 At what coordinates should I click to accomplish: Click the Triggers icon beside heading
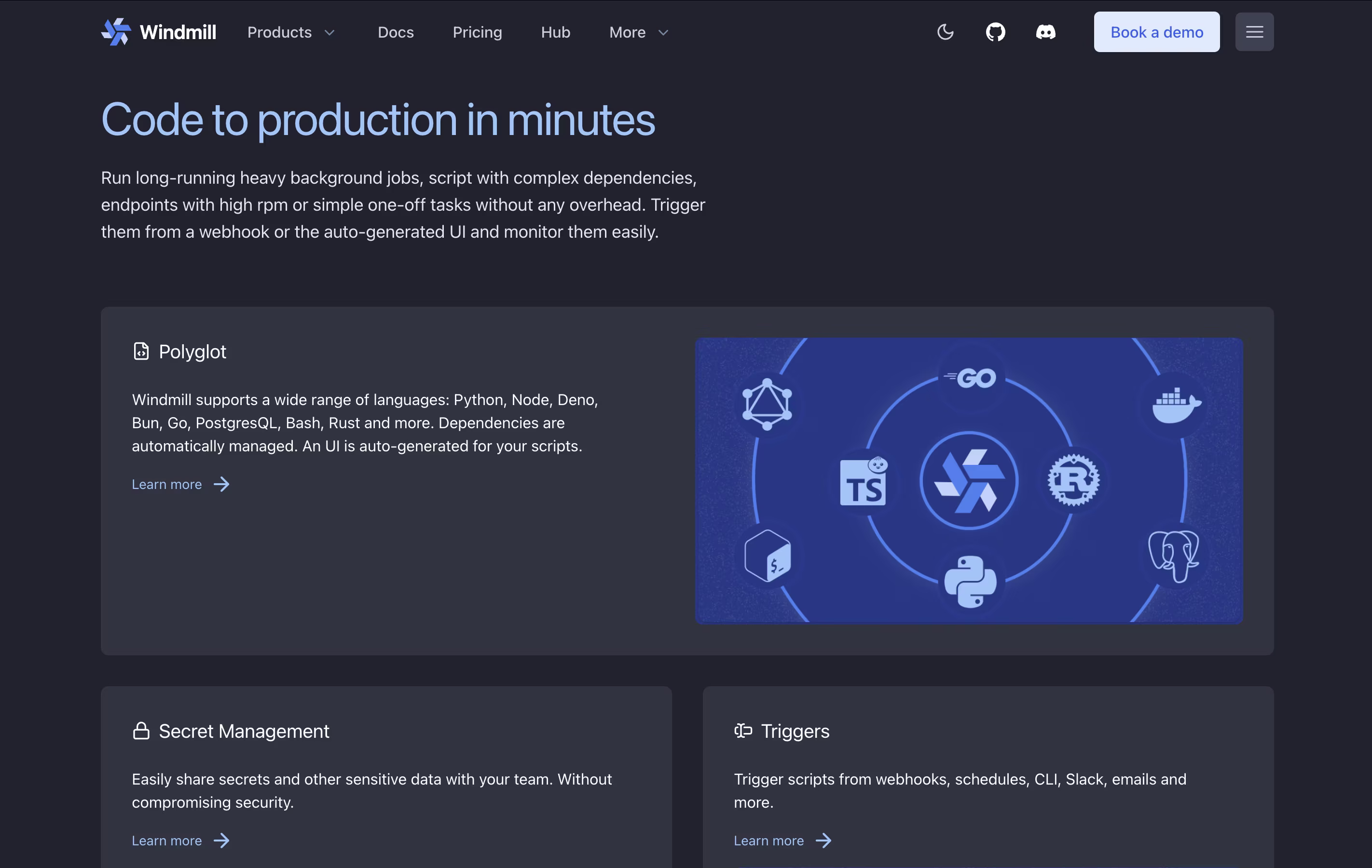tap(743, 731)
